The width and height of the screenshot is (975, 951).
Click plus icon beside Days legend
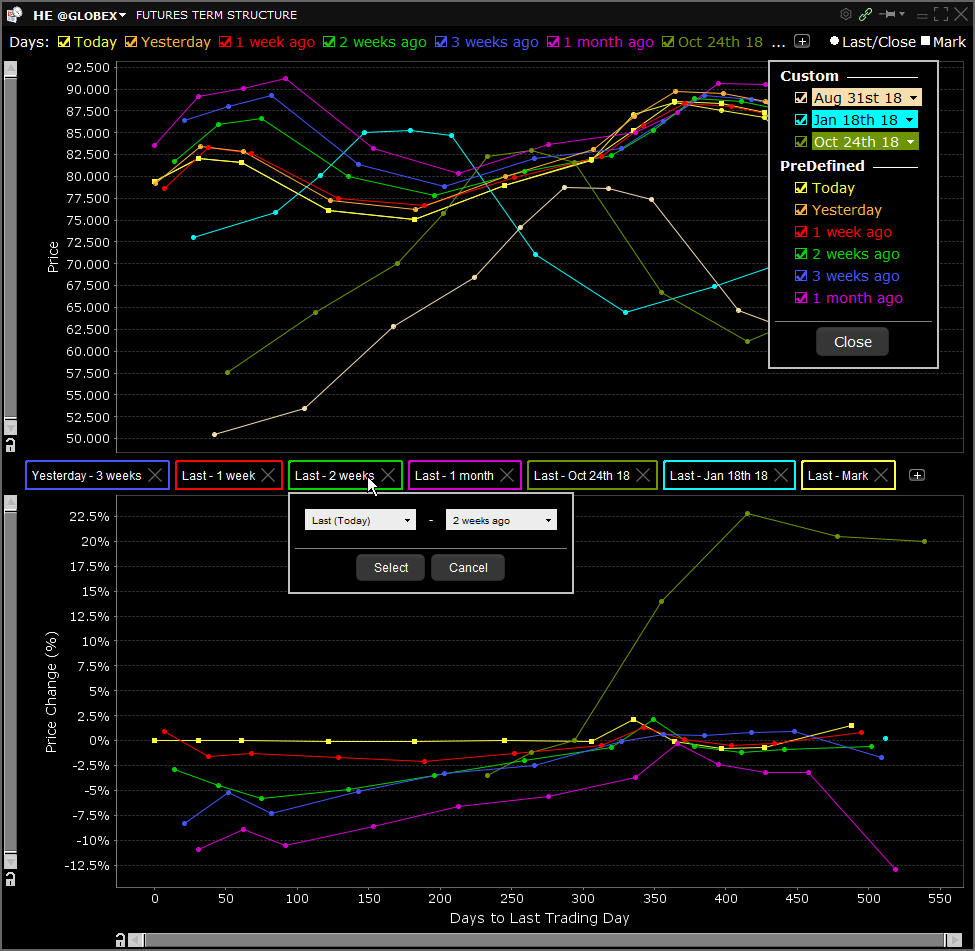802,41
